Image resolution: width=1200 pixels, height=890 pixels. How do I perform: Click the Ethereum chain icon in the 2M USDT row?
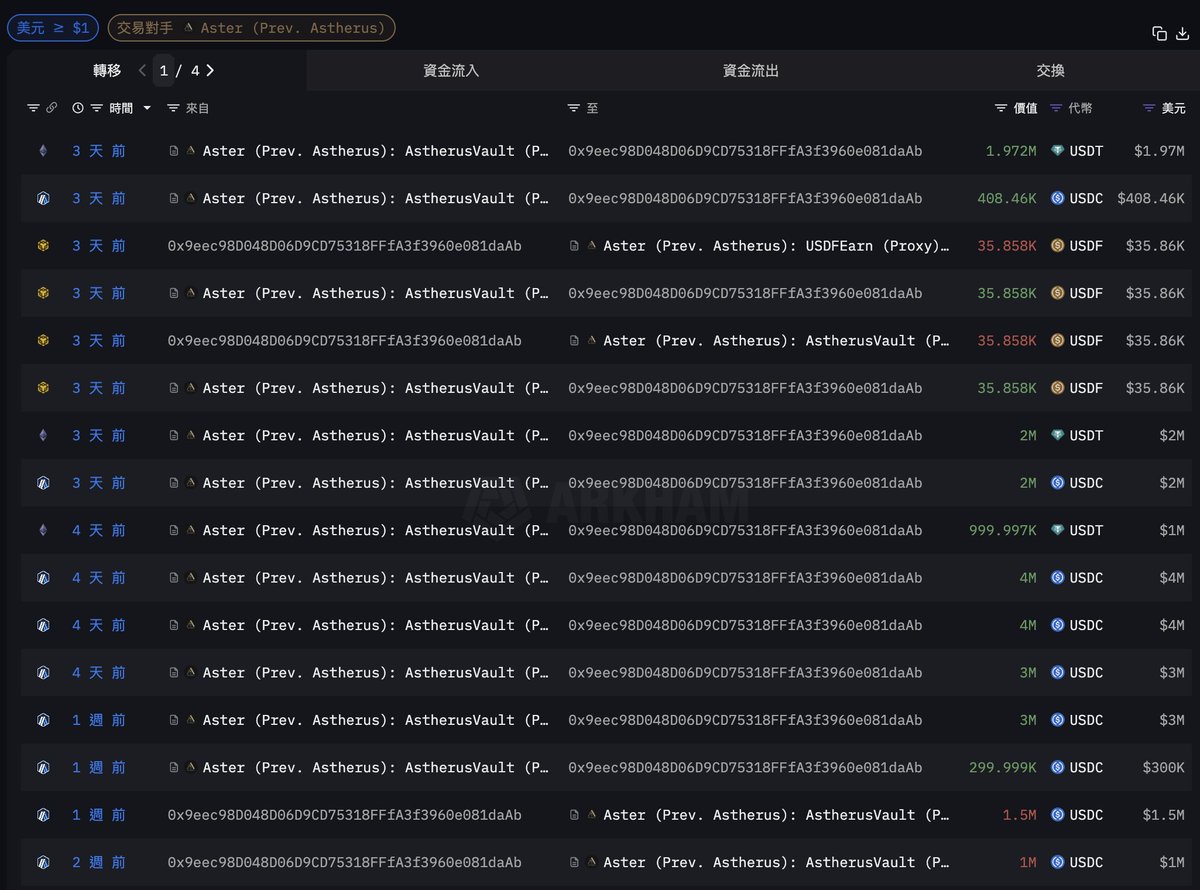(43, 436)
